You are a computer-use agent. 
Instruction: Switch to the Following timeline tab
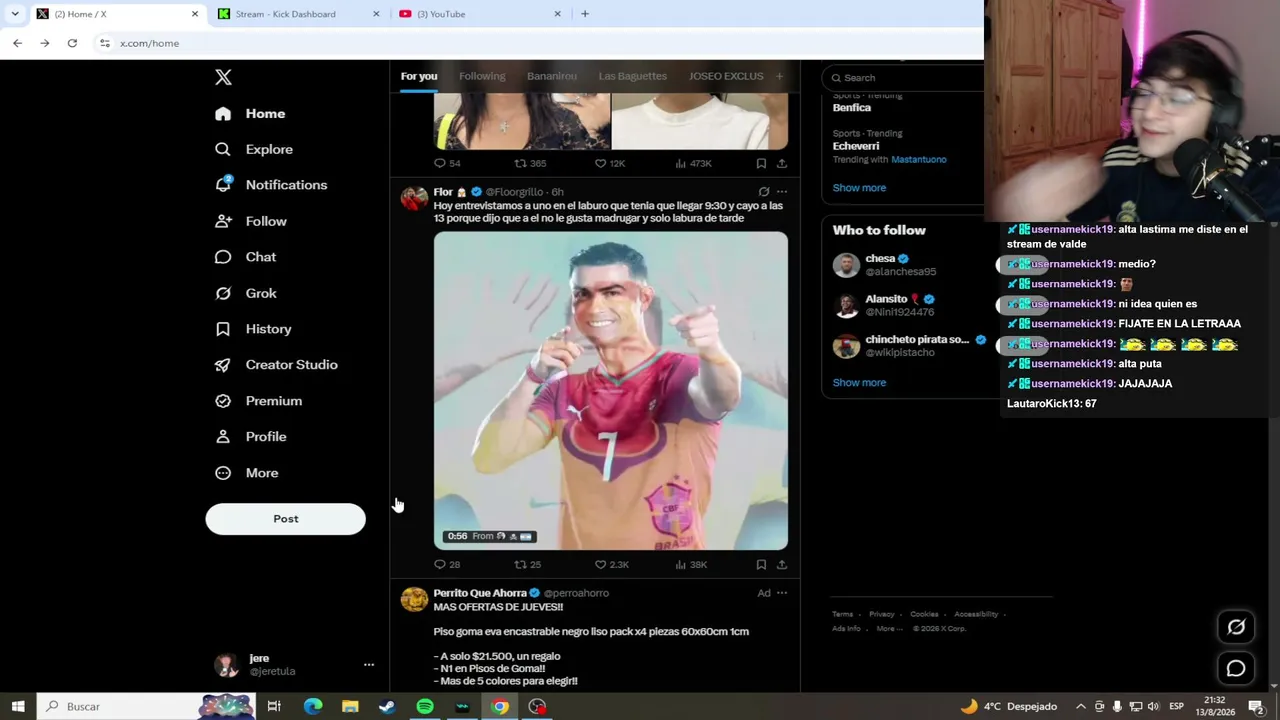tap(482, 76)
